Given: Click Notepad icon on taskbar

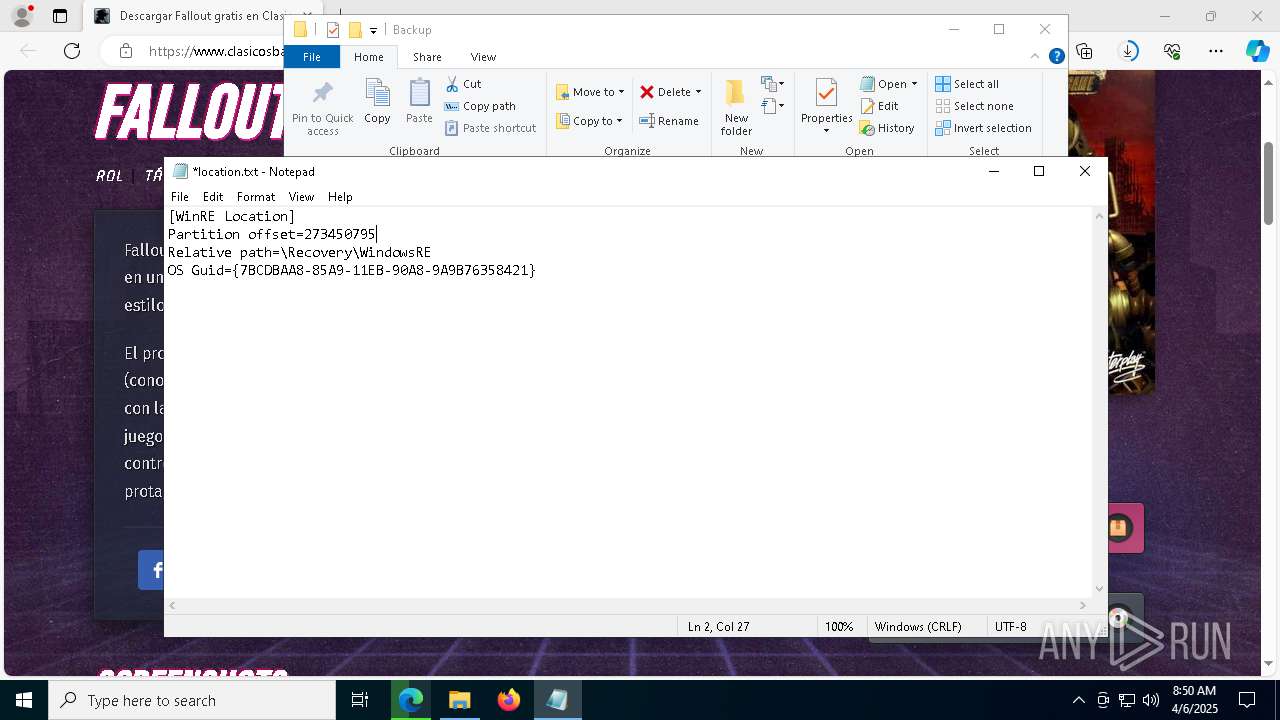Looking at the screenshot, I should tap(557, 700).
